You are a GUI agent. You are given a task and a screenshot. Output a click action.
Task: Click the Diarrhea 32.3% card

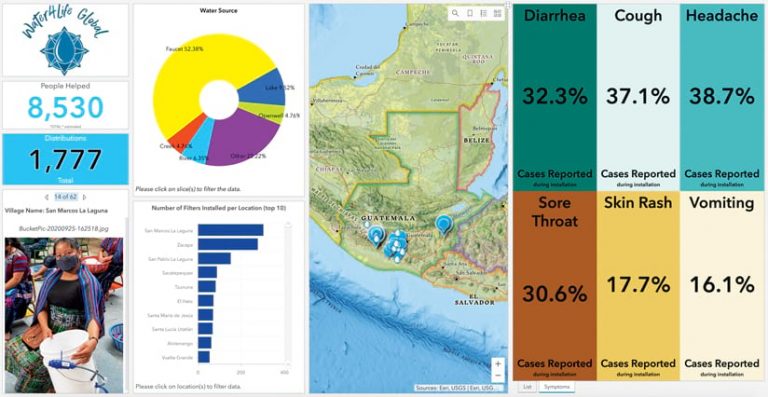(554, 97)
